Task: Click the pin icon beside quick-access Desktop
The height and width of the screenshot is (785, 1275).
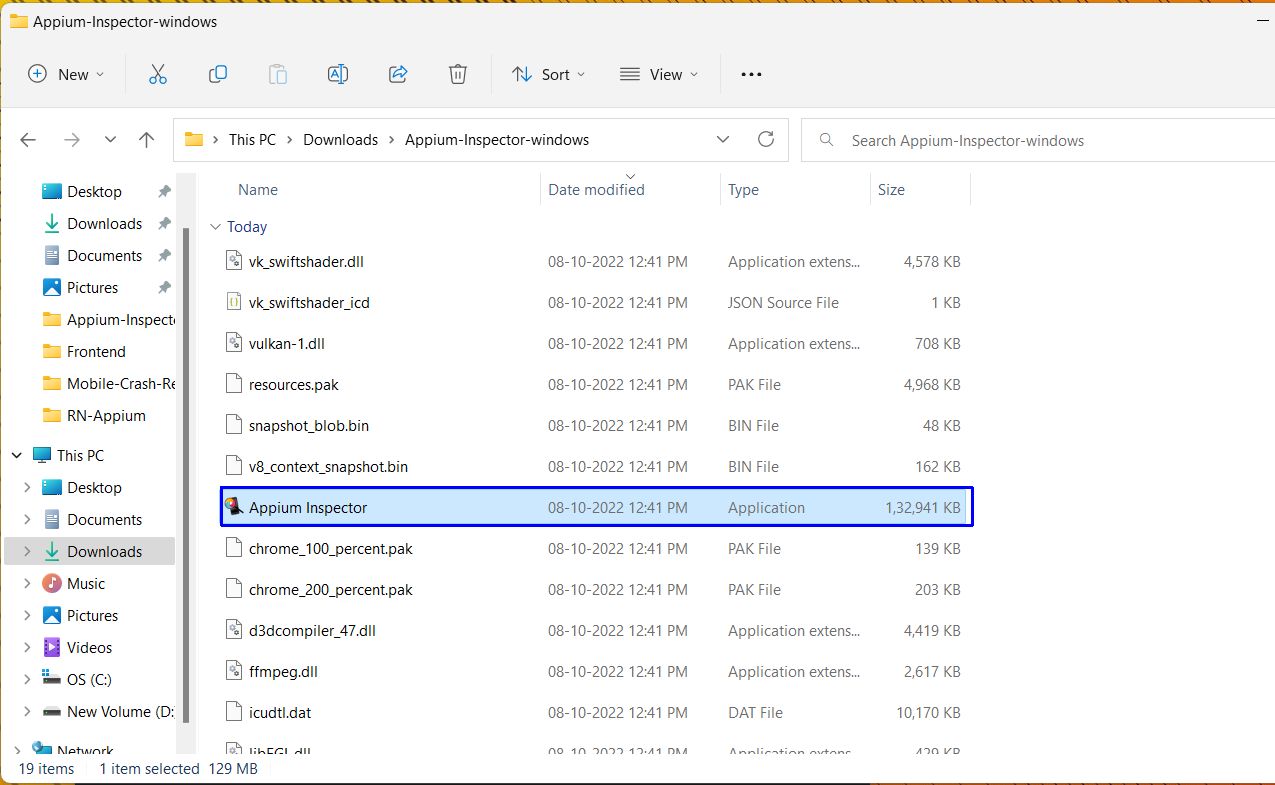Action: click(x=165, y=191)
